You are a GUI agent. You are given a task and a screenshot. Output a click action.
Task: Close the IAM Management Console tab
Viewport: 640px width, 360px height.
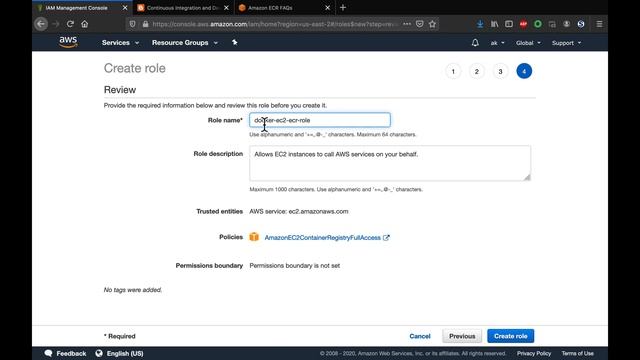[x=125, y=8]
